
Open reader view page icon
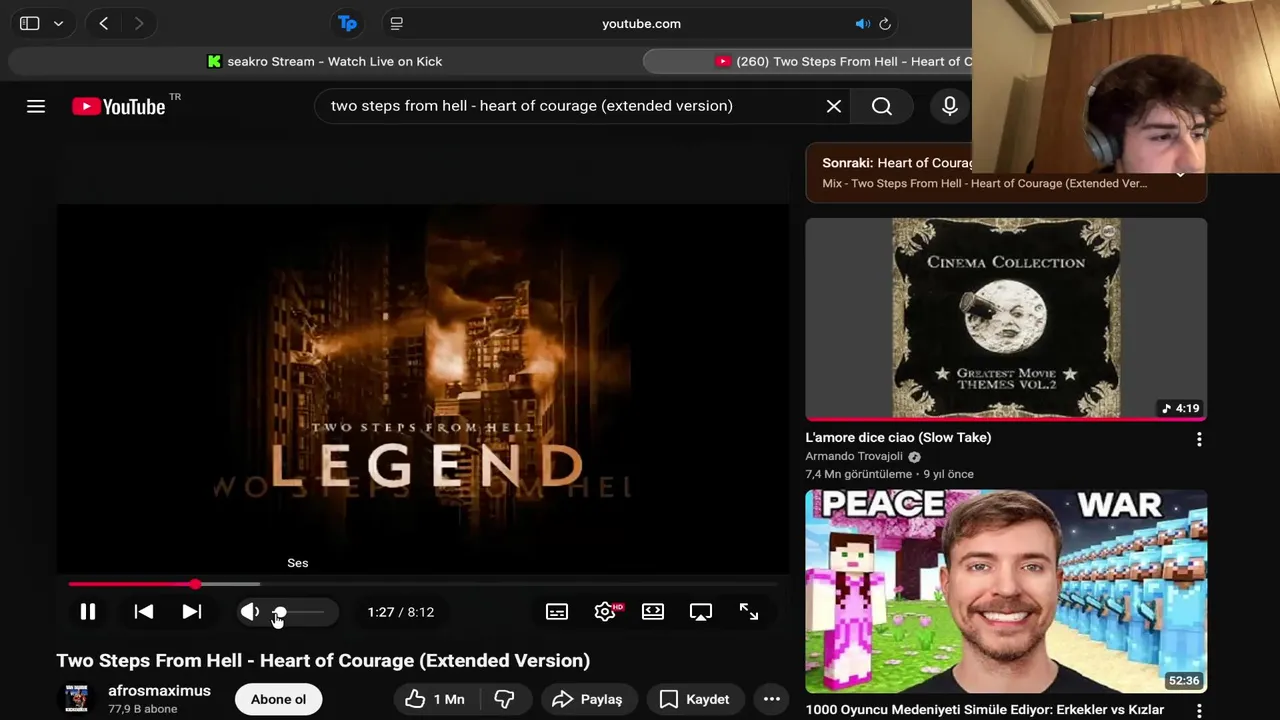pyautogui.click(x=397, y=23)
